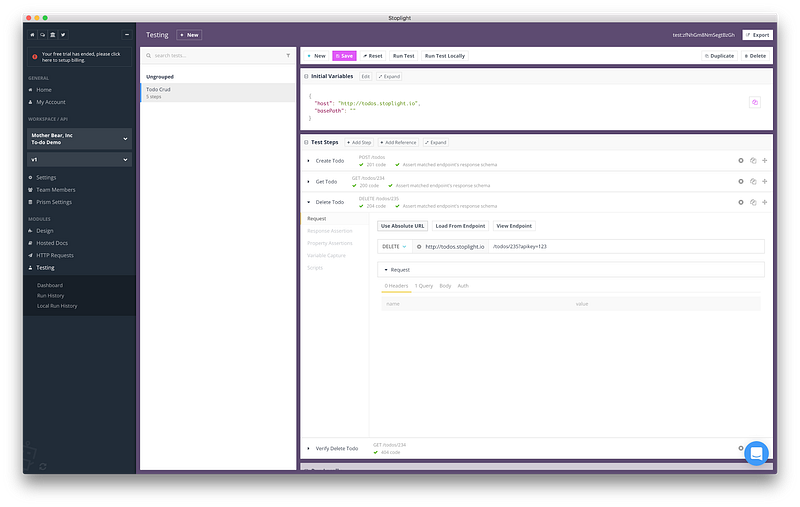Expand the Create Todo step
The height and width of the screenshot is (507, 800).
click(x=308, y=161)
